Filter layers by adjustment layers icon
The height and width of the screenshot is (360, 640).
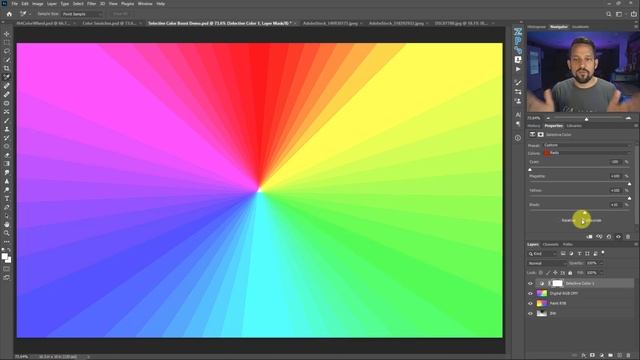pyautogui.click(x=571, y=253)
